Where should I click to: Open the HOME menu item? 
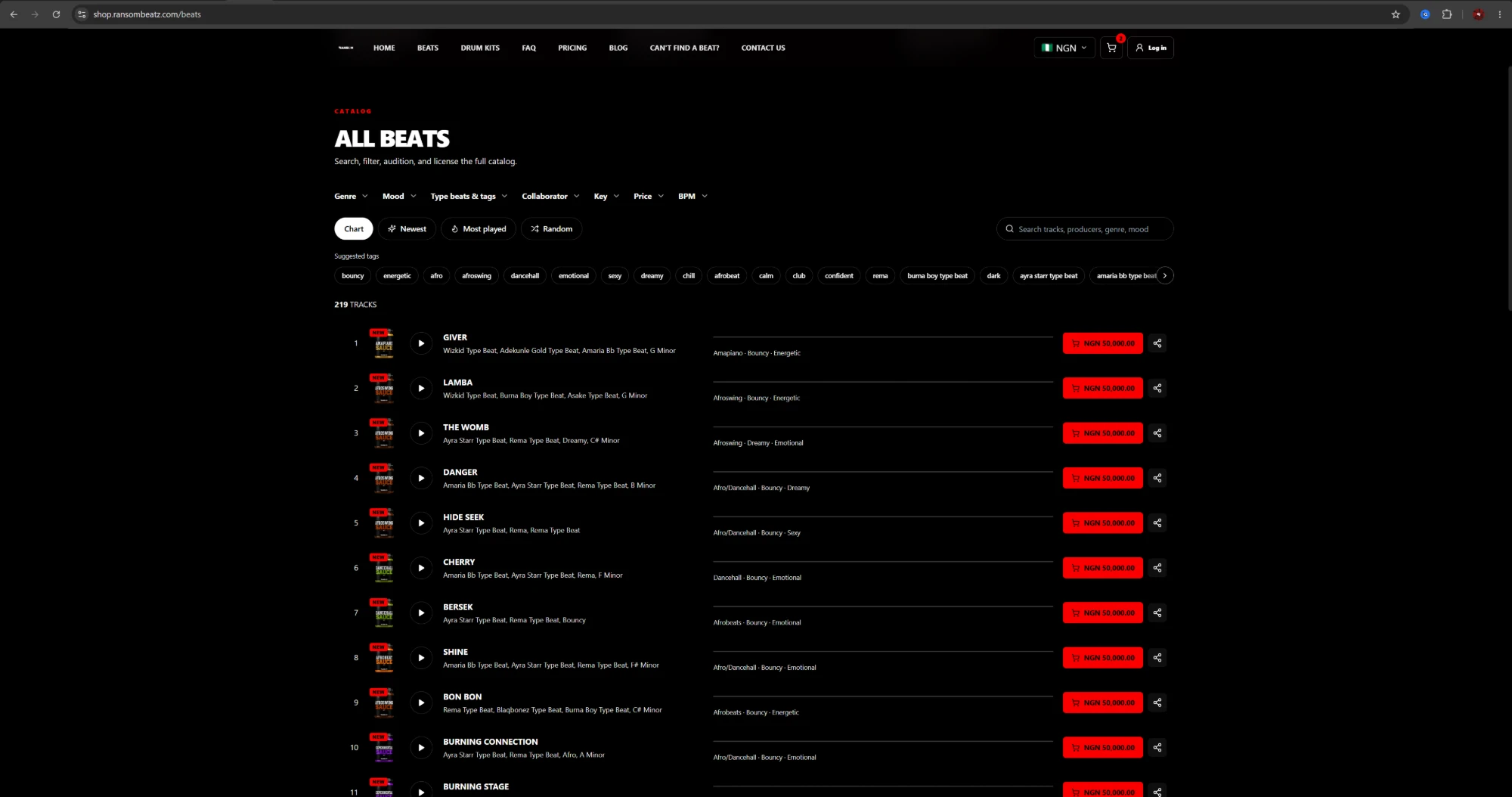[x=384, y=48]
